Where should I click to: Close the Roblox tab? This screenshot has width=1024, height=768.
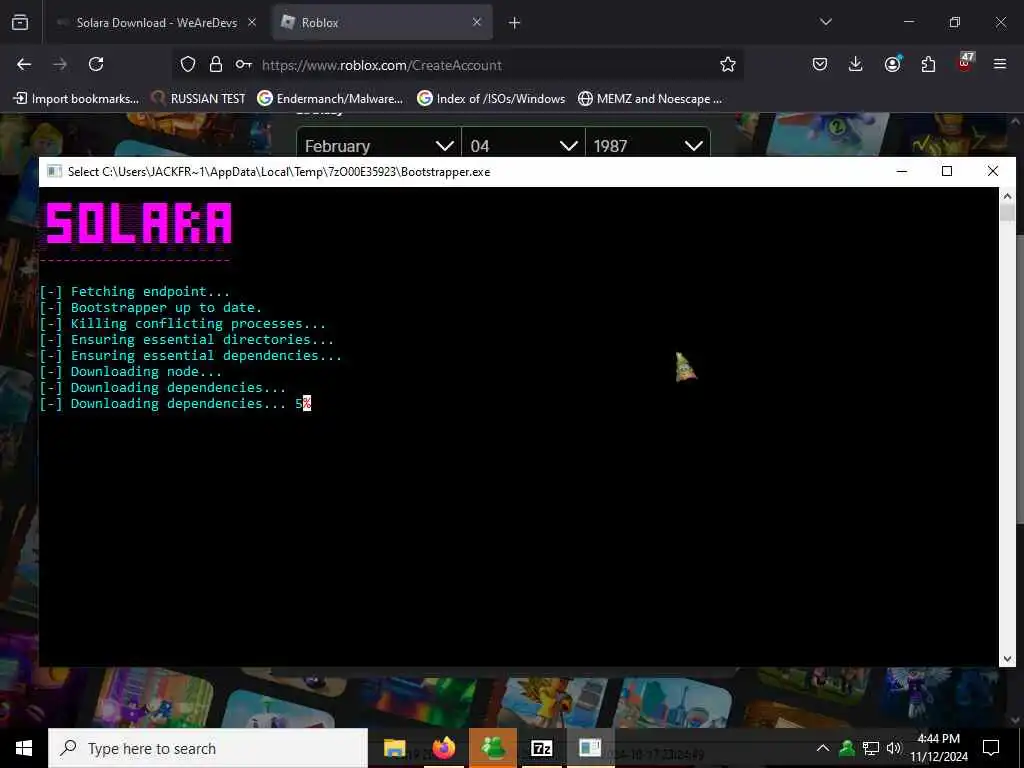477,22
